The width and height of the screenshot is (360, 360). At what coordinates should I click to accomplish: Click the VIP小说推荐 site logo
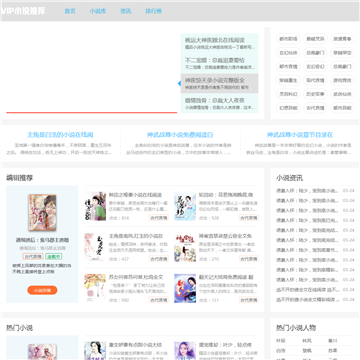click(x=23, y=11)
